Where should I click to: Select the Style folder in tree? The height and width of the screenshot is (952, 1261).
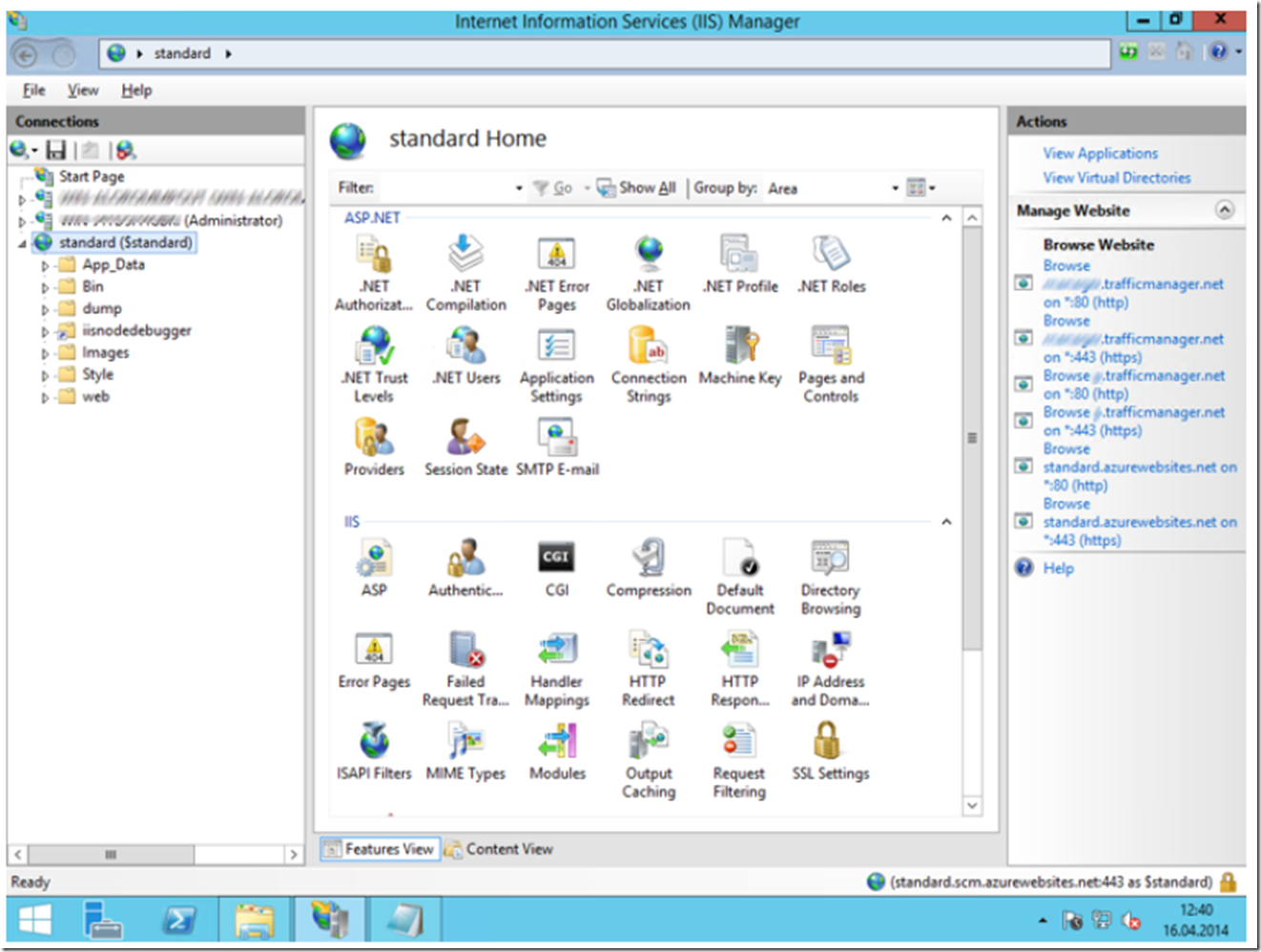coord(97,375)
